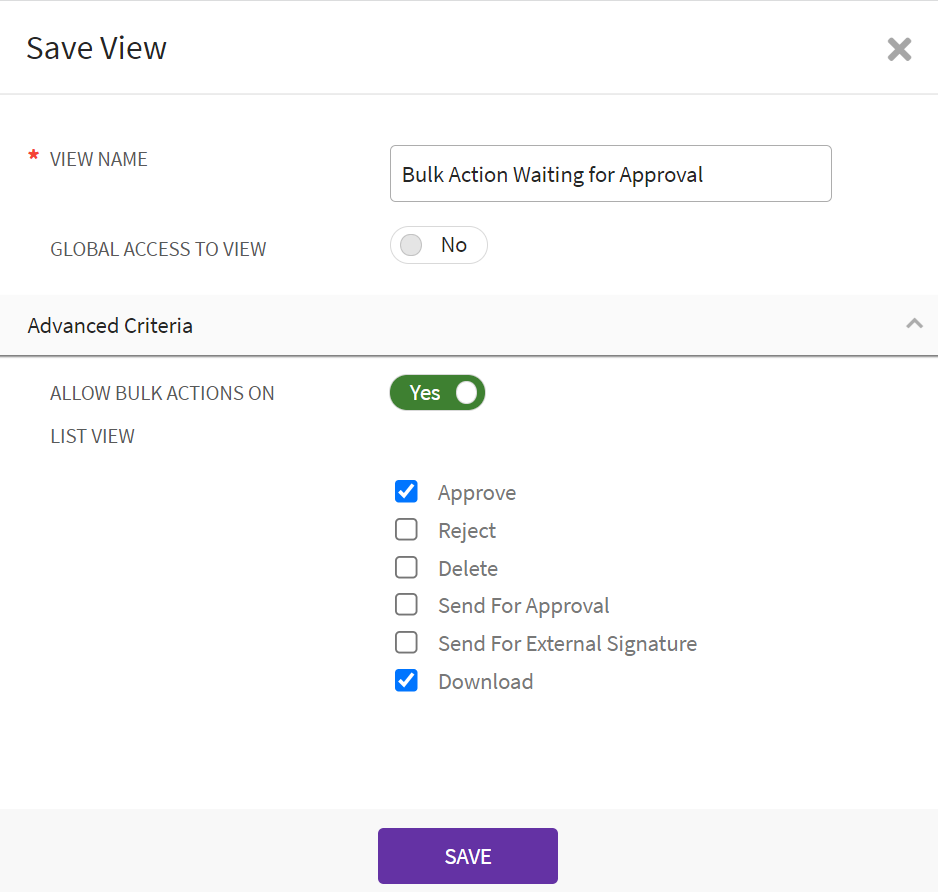Click the Send For External Signature label text
Viewport: 938px width, 892px height.
(567, 644)
